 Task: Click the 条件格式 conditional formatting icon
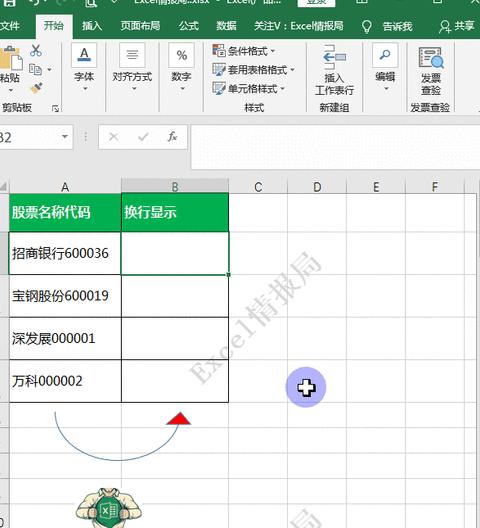(x=219, y=51)
